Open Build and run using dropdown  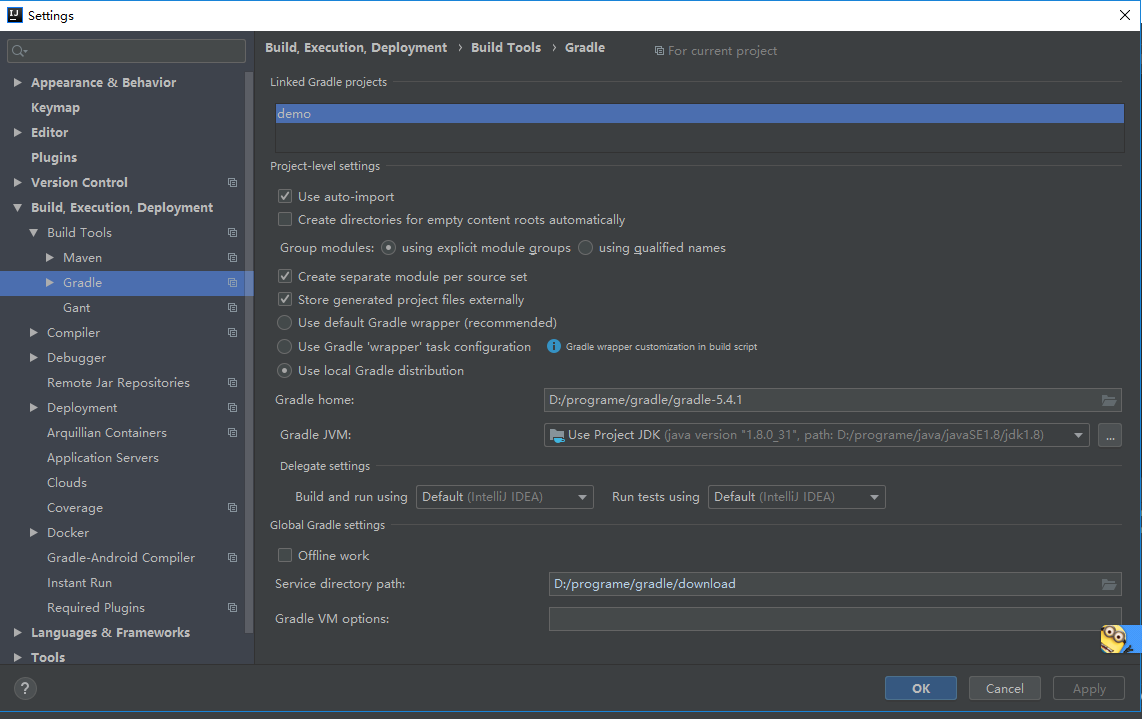point(505,497)
